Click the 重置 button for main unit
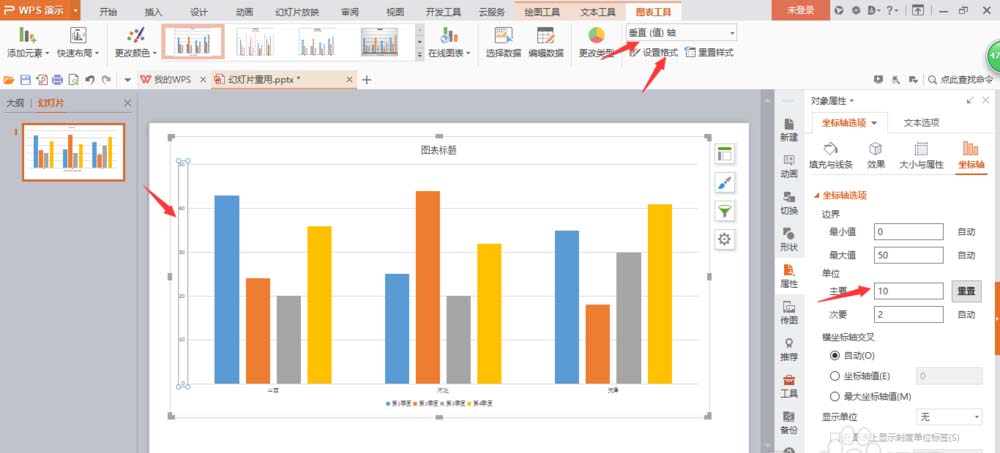Image resolution: width=1000 pixels, height=453 pixels. tap(966, 291)
